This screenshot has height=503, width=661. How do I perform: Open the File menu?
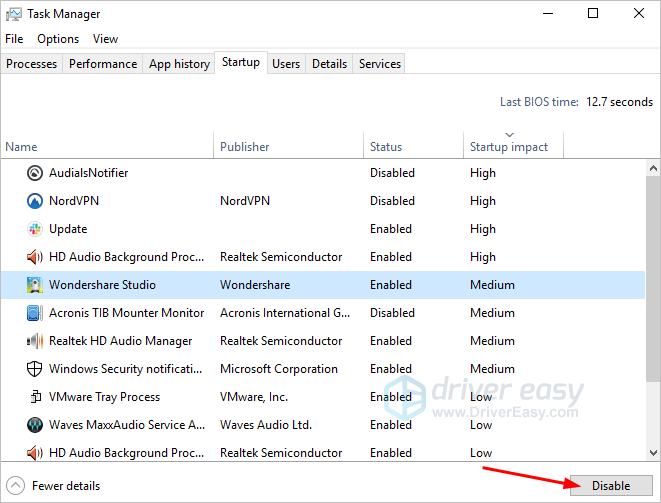(14, 39)
